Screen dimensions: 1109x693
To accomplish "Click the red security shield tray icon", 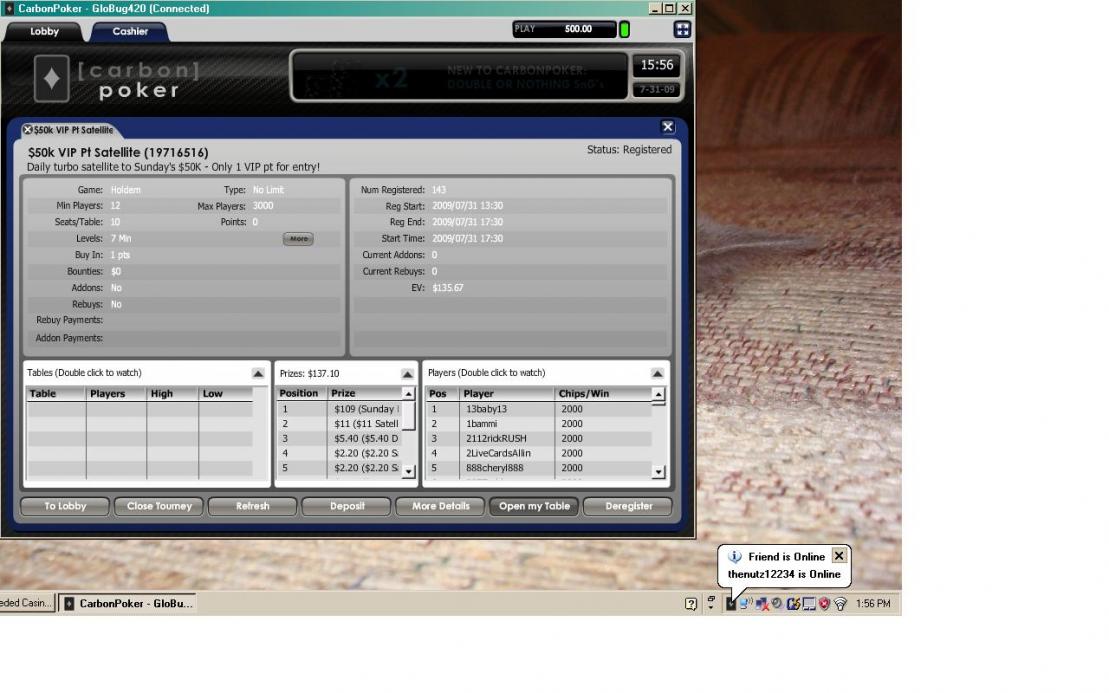I will tap(824, 604).
